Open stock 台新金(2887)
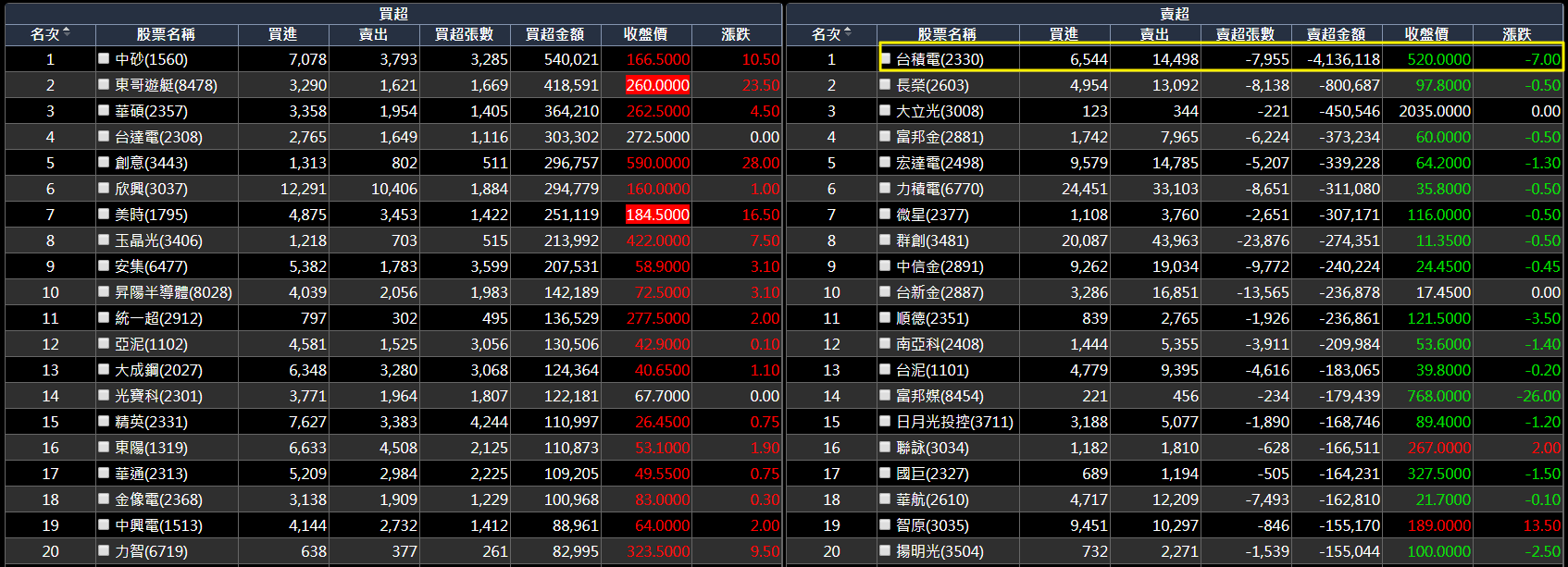Viewport: 1568px width, 567px height. pyautogui.click(x=940, y=292)
